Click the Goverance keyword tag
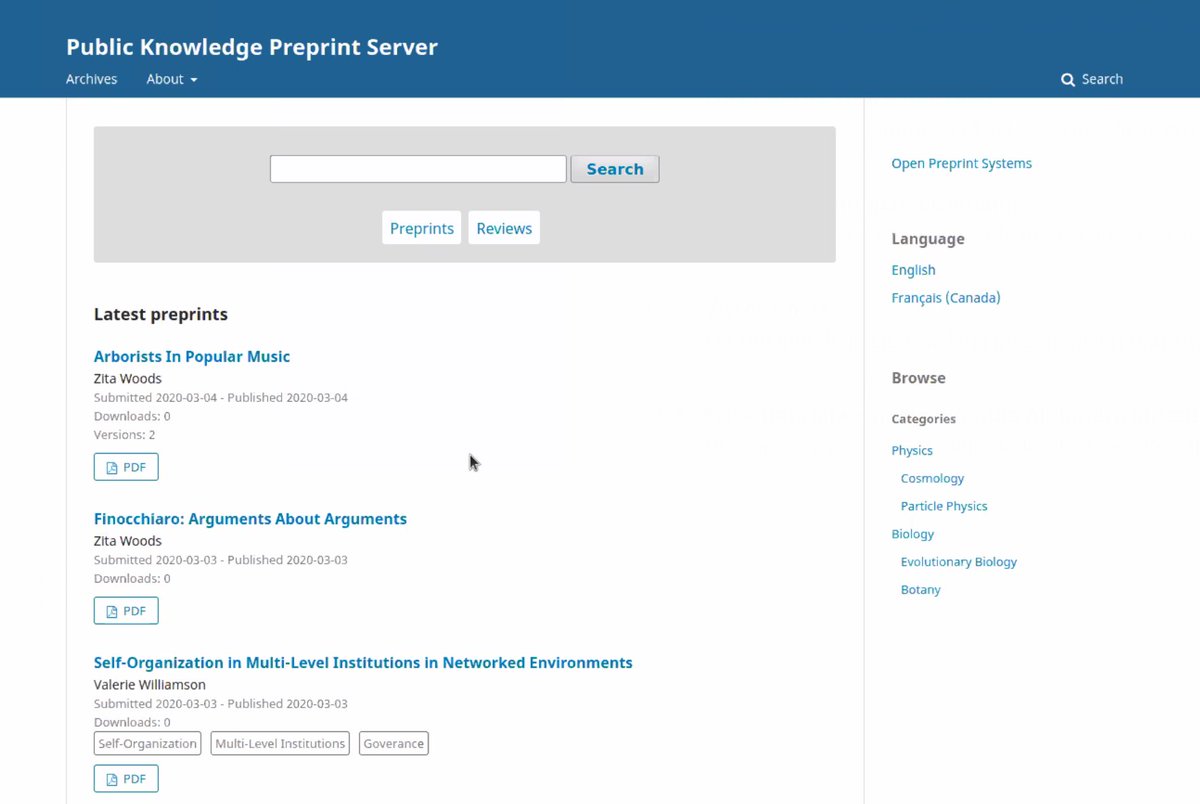 (394, 743)
